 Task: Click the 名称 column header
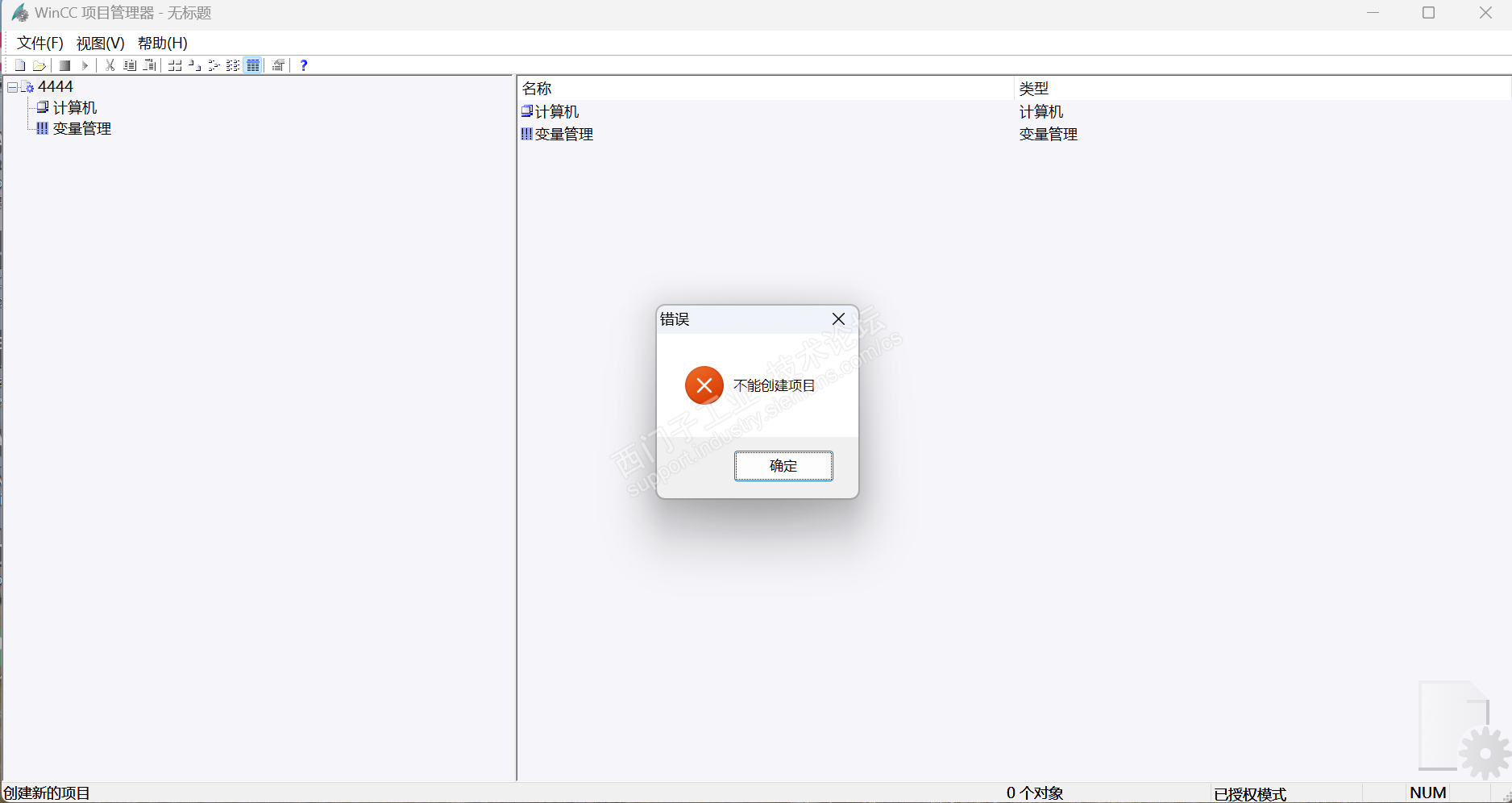point(765,89)
